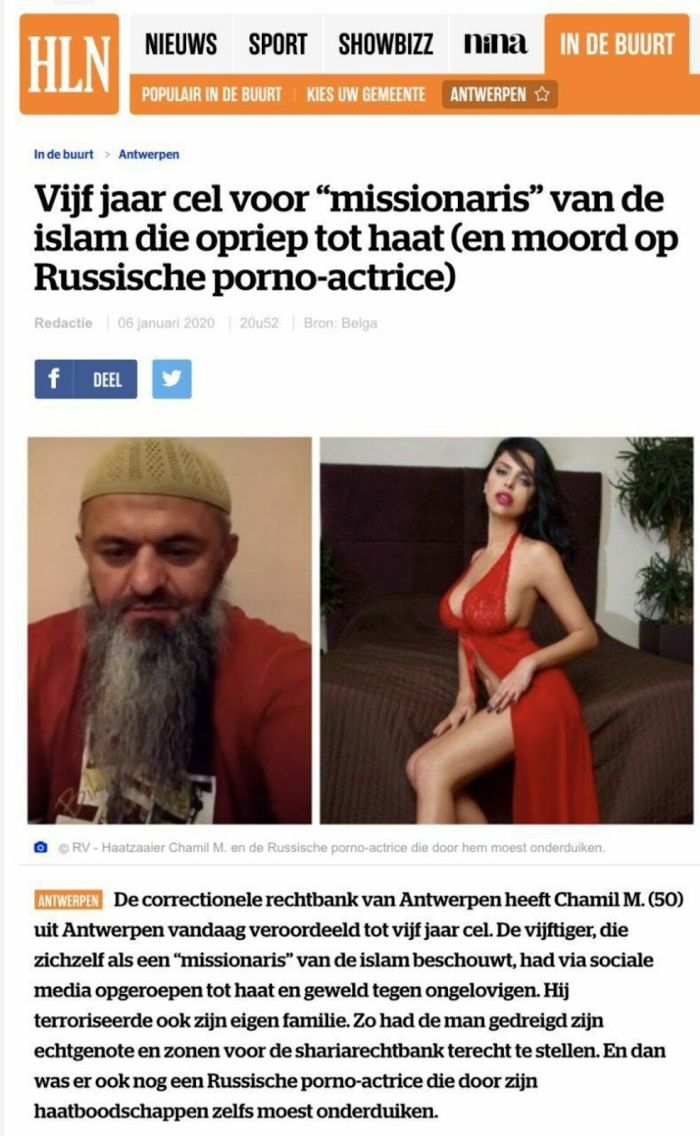This screenshot has height=1136, width=700.
Task: Open Kies uw gemeente selector
Action: [366, 94]
